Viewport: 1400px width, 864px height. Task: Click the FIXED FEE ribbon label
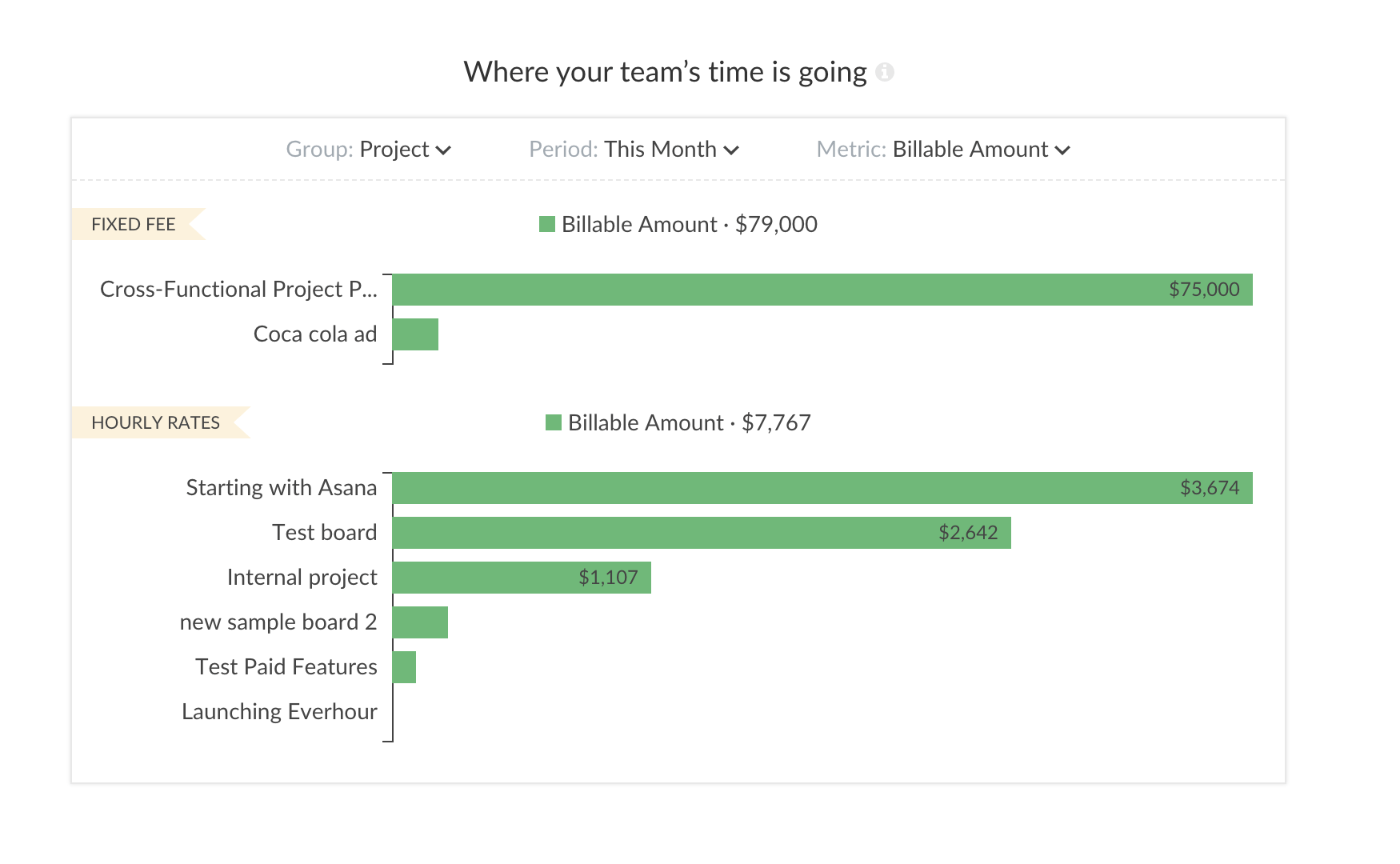pyautogui.click(x=134, y=224)
